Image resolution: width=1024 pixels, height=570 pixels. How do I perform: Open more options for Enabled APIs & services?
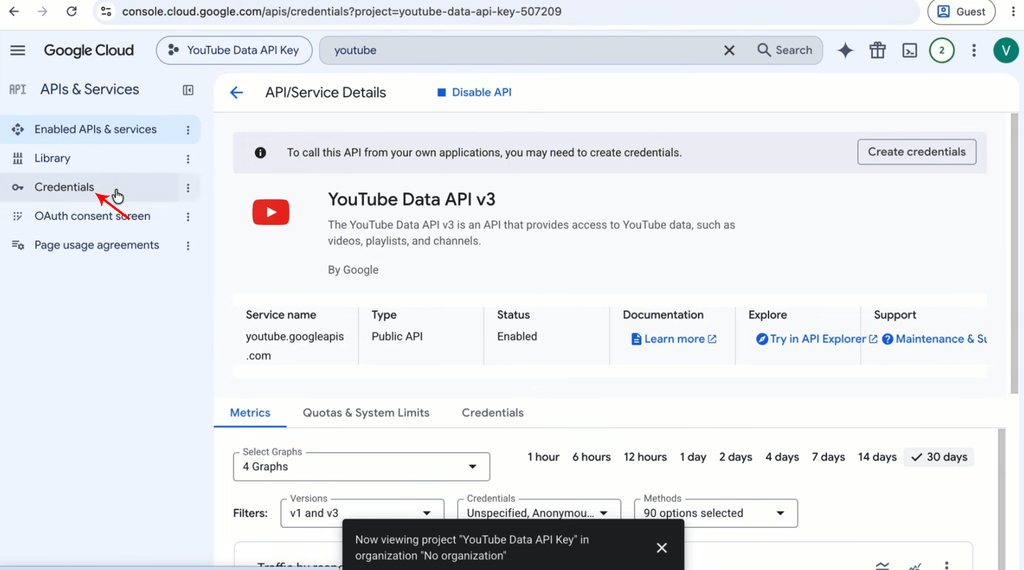point(188,130)
